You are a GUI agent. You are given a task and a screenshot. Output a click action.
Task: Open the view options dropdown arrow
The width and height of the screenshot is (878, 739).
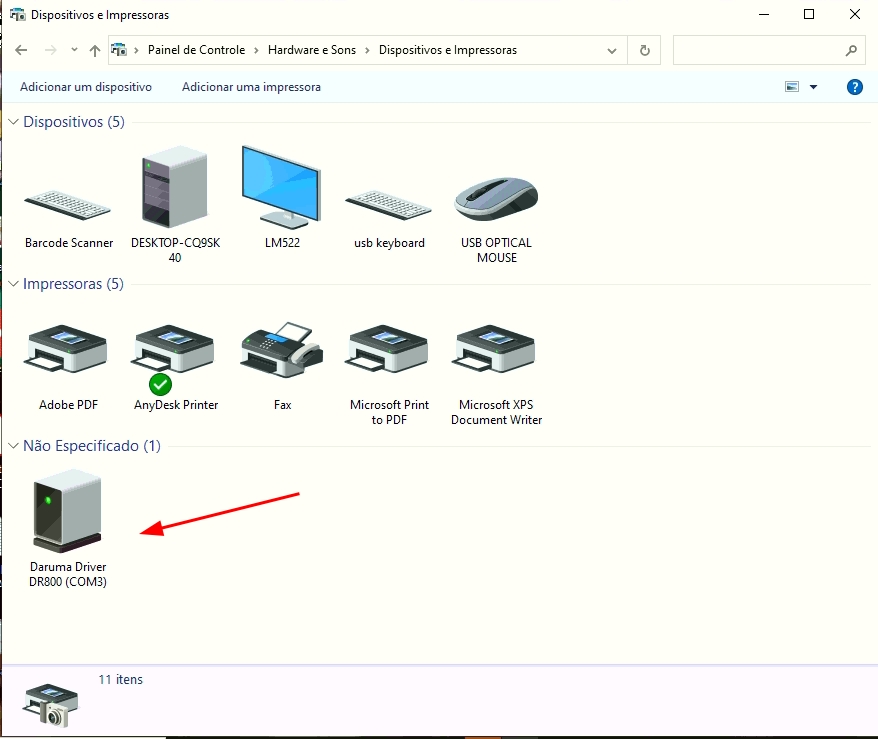813,87
